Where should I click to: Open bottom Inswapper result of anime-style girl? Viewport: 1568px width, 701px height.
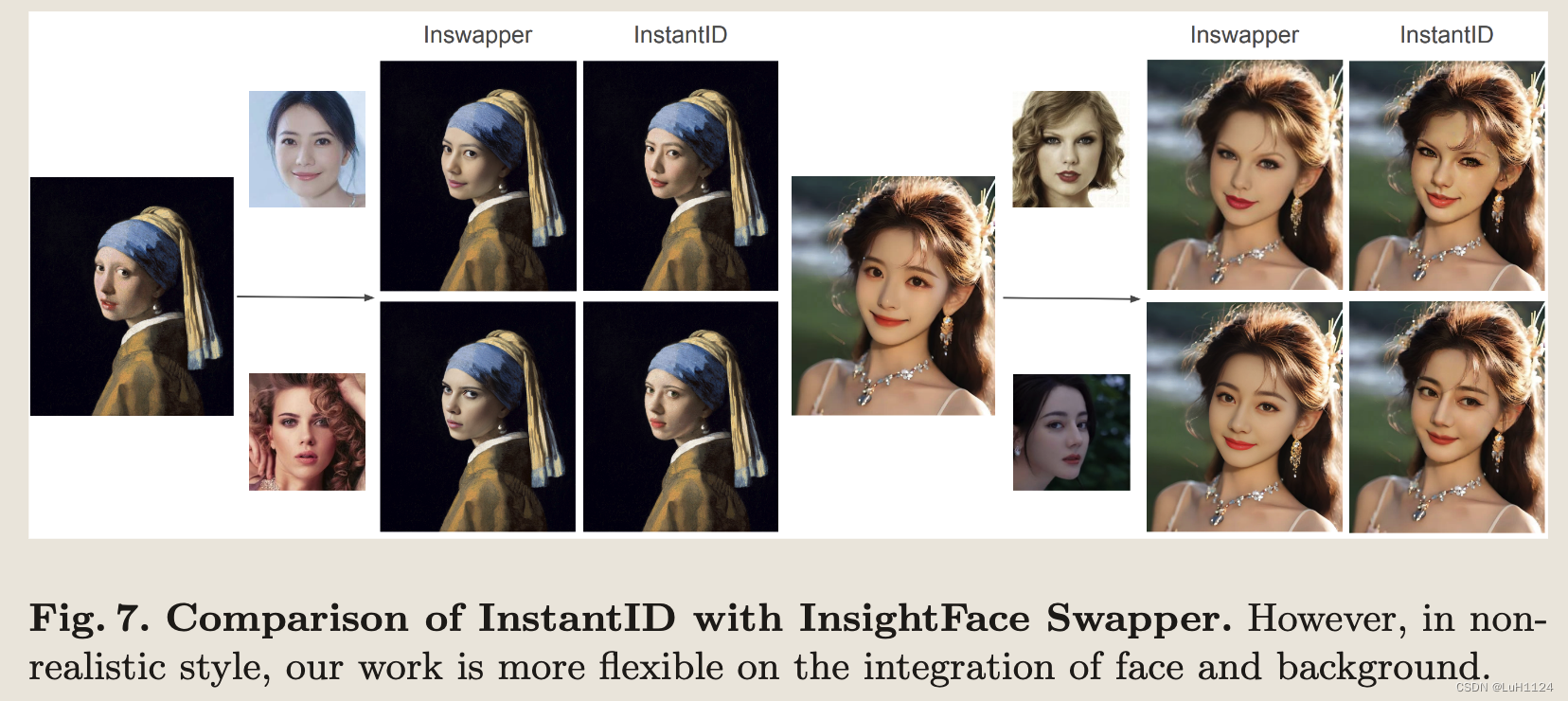[x=1244, y=417]
